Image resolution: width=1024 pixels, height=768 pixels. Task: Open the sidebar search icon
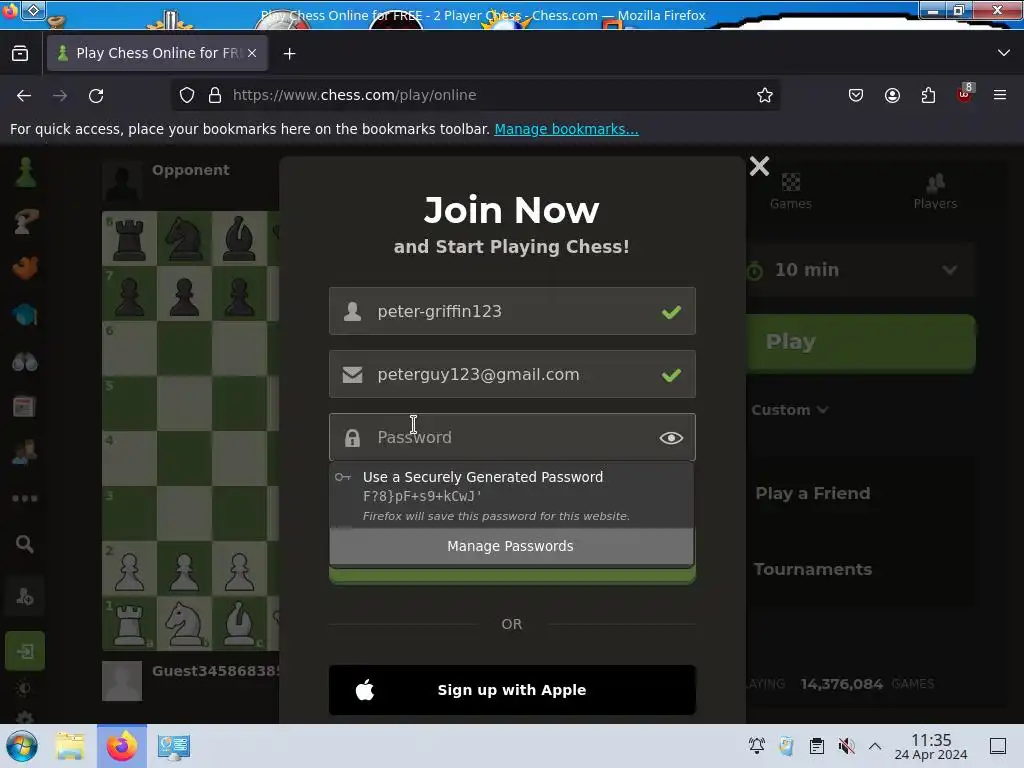coord(25,544)
